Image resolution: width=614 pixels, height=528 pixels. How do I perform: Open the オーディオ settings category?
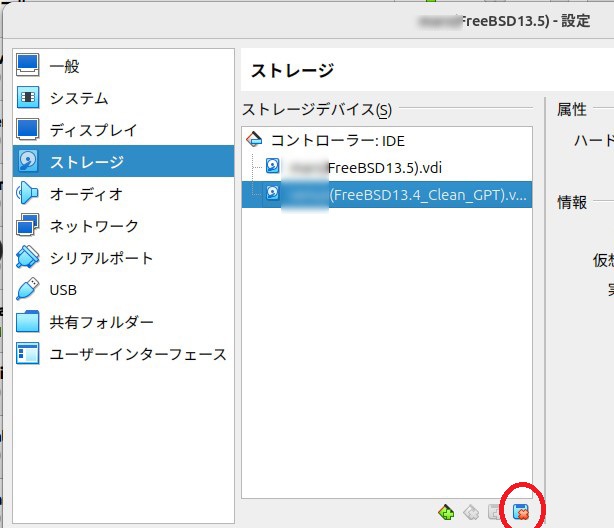pyautogui.click(x=123, y=193)
